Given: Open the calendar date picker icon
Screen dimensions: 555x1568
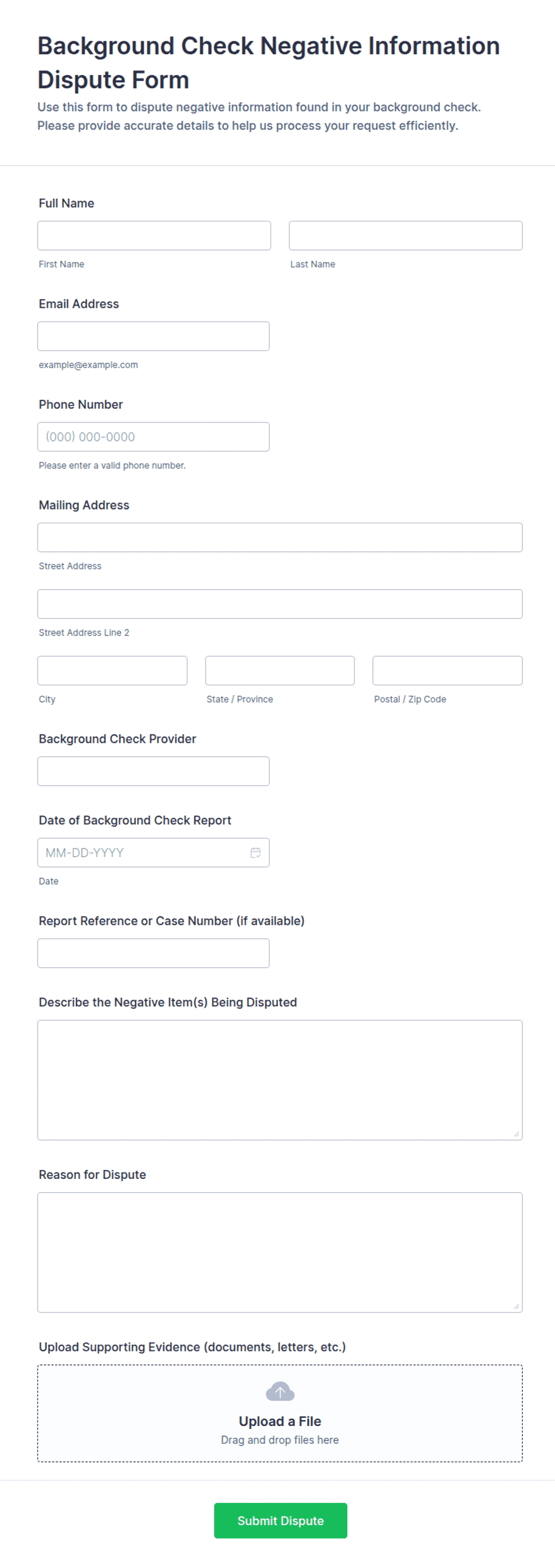Looking at the screenshot, I should coord(255,853).
